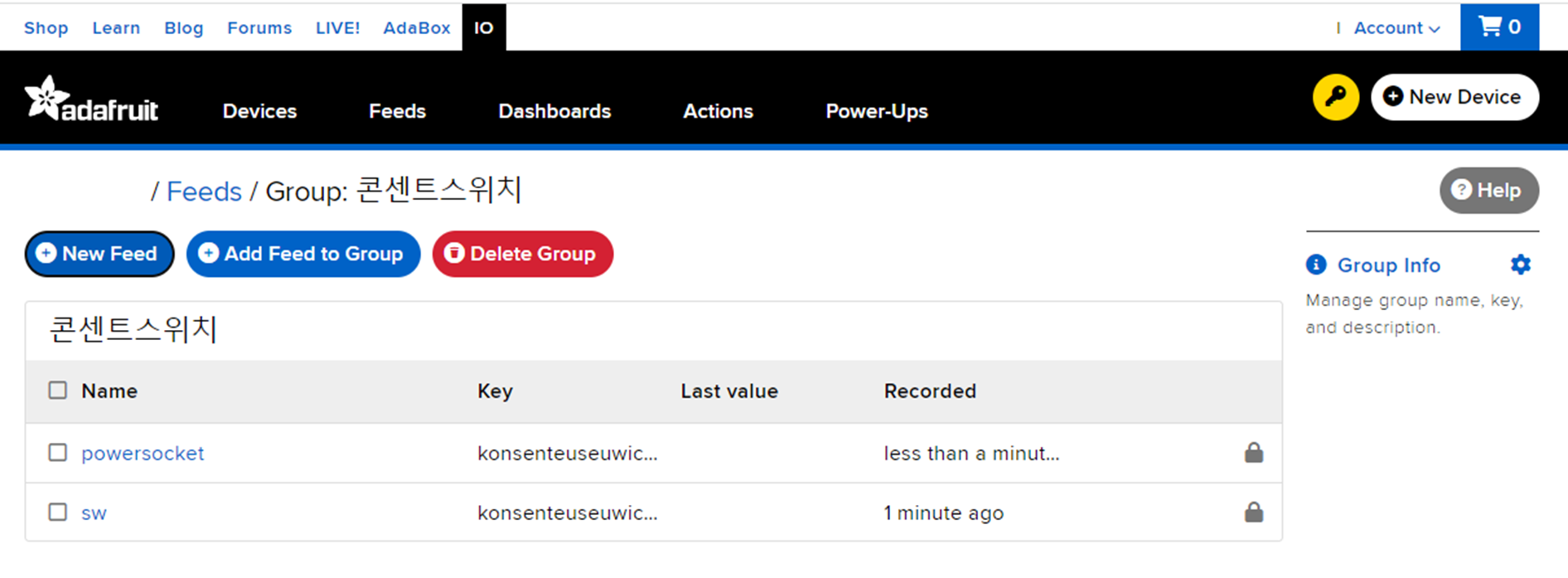Image resolution: width=1568 pixels, height=578 pixels.
Task: Open the Power-Ups menu
Action: coord(877,111)
